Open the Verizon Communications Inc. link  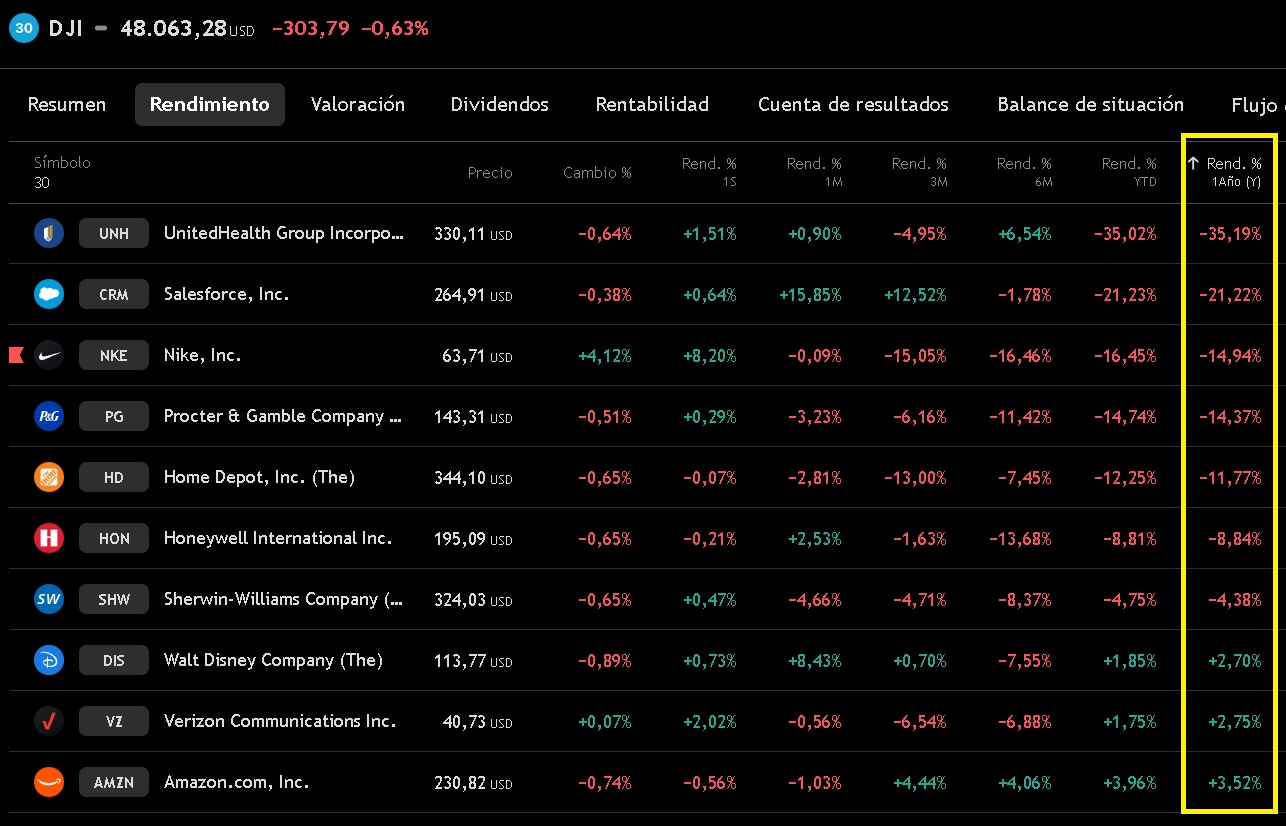click(279, 721)
